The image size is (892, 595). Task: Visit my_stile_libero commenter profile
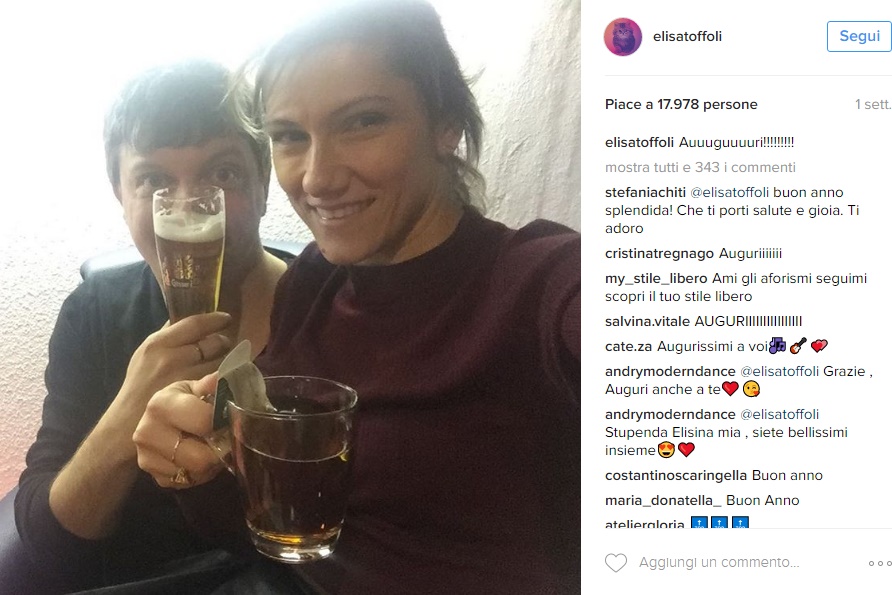click(656, 279)
